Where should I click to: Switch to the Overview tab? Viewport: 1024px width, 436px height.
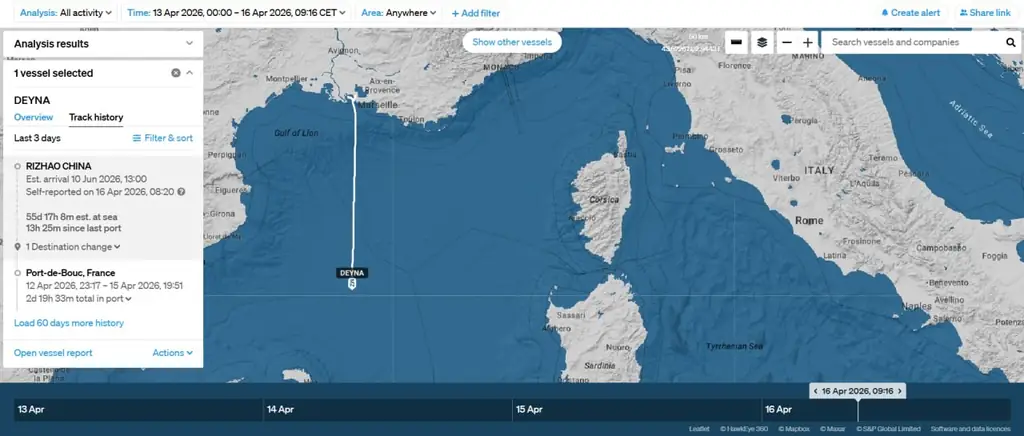(33, 117)
